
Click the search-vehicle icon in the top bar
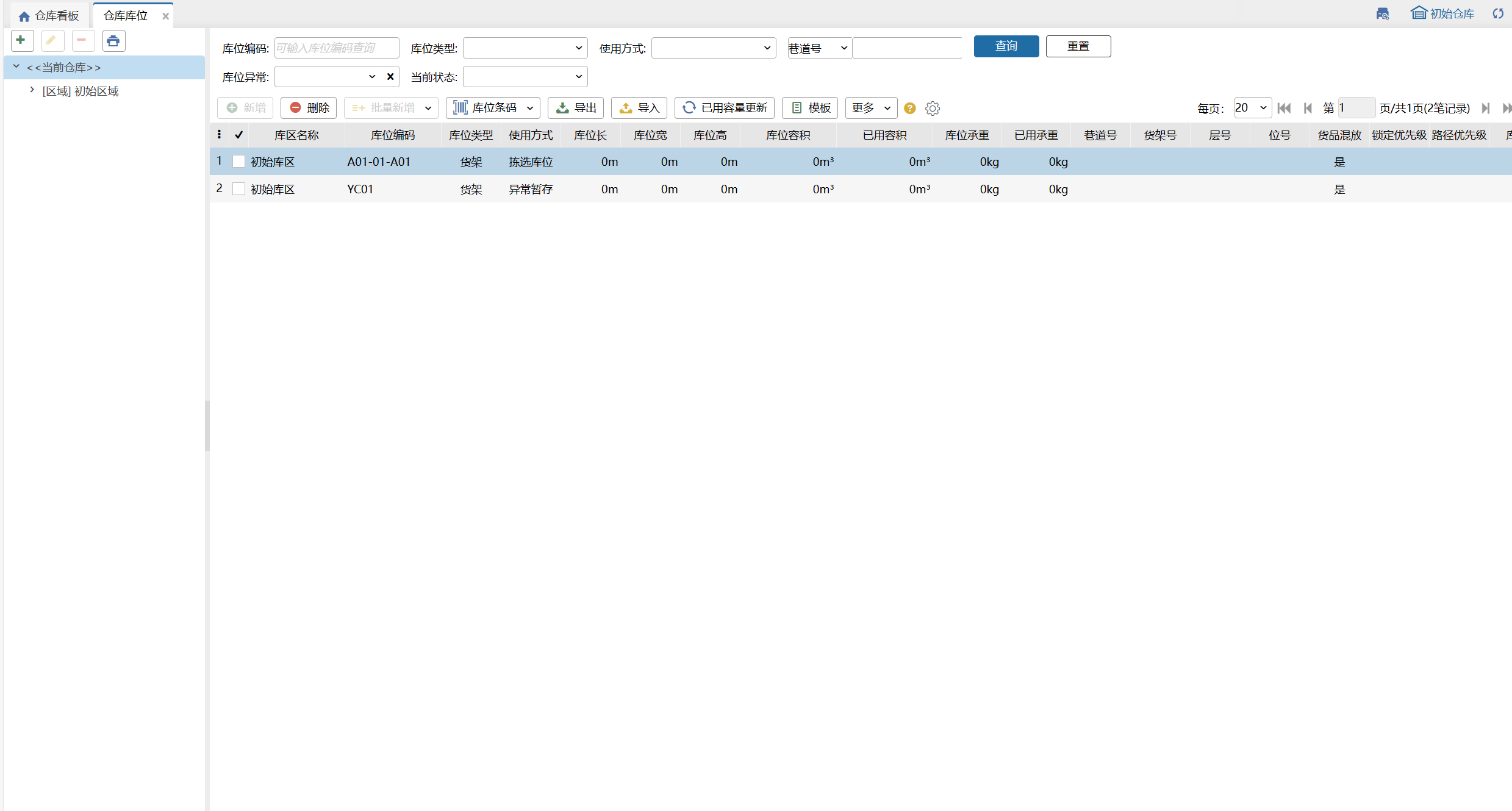point(1382,13)
